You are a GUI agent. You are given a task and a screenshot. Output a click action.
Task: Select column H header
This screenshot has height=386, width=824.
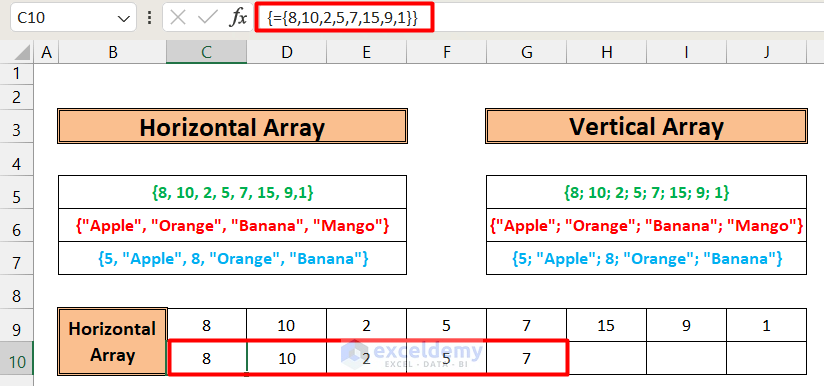[606, 52]
